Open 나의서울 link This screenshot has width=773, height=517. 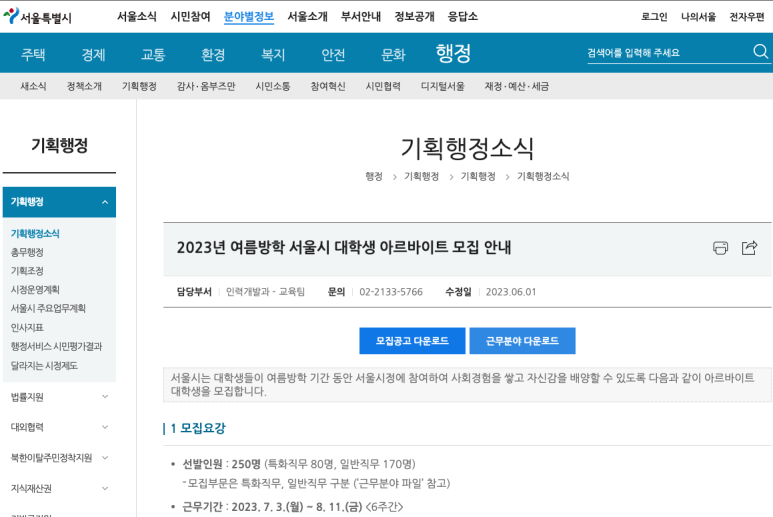point(698,17)
